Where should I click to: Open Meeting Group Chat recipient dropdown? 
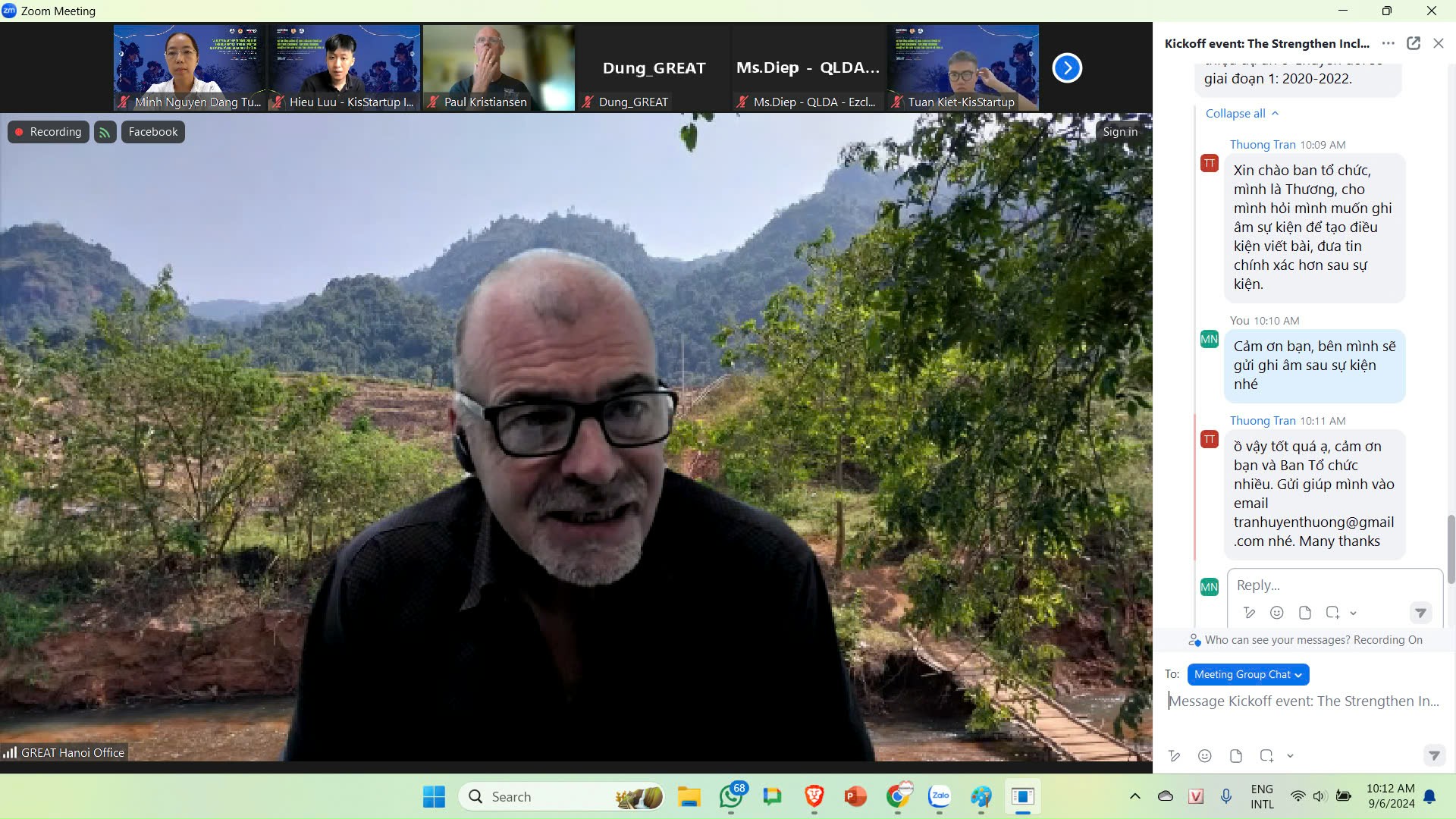click(1247, 674)
